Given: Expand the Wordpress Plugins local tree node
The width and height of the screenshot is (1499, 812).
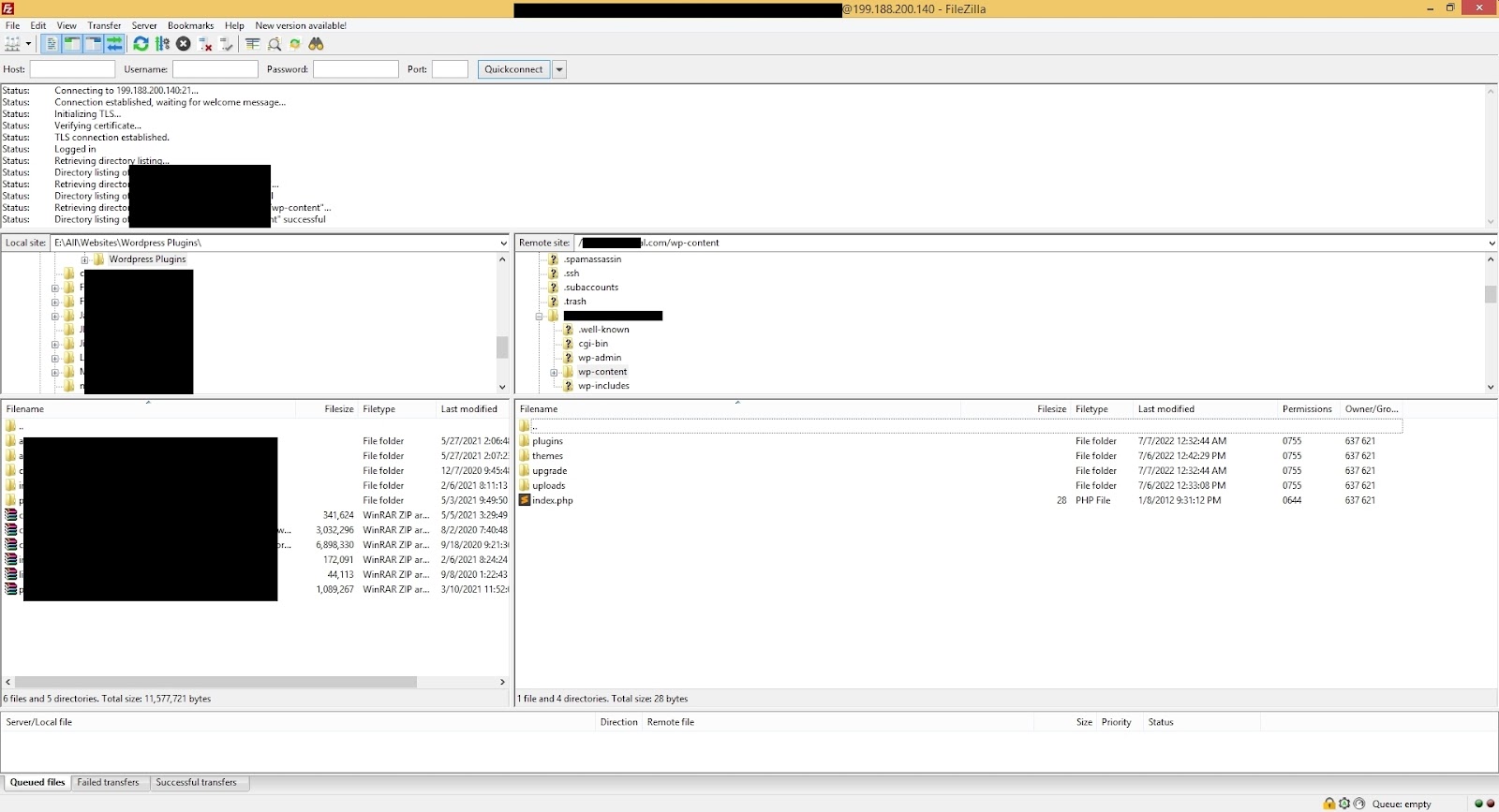Looking at the screenshot, I should (84, 259).
